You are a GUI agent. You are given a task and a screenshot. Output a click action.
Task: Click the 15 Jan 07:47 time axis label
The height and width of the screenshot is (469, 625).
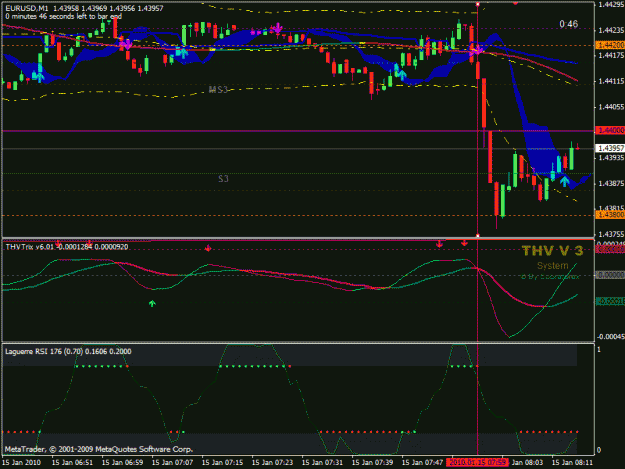click(423, 463)
